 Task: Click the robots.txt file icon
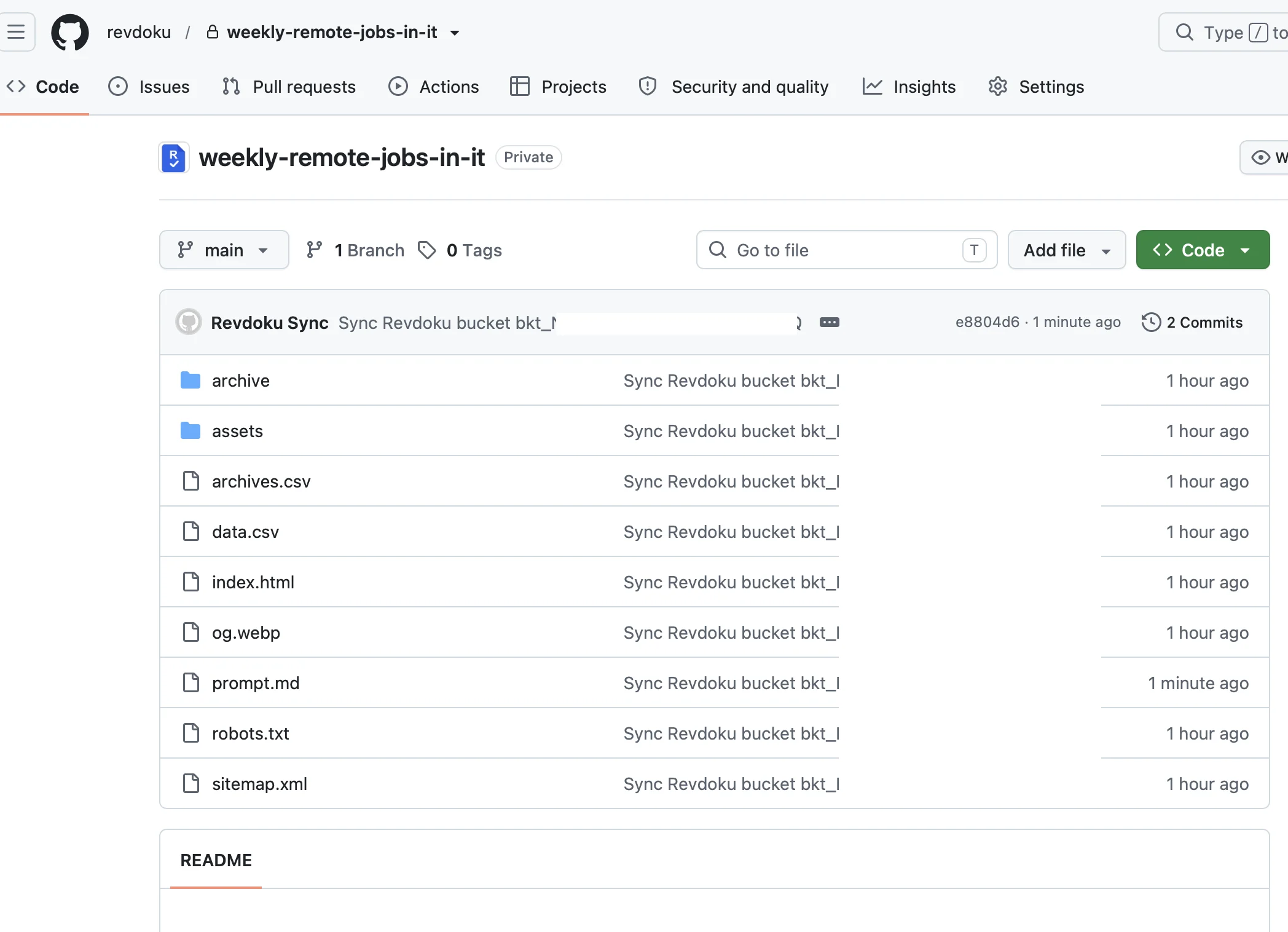[191, 733]
